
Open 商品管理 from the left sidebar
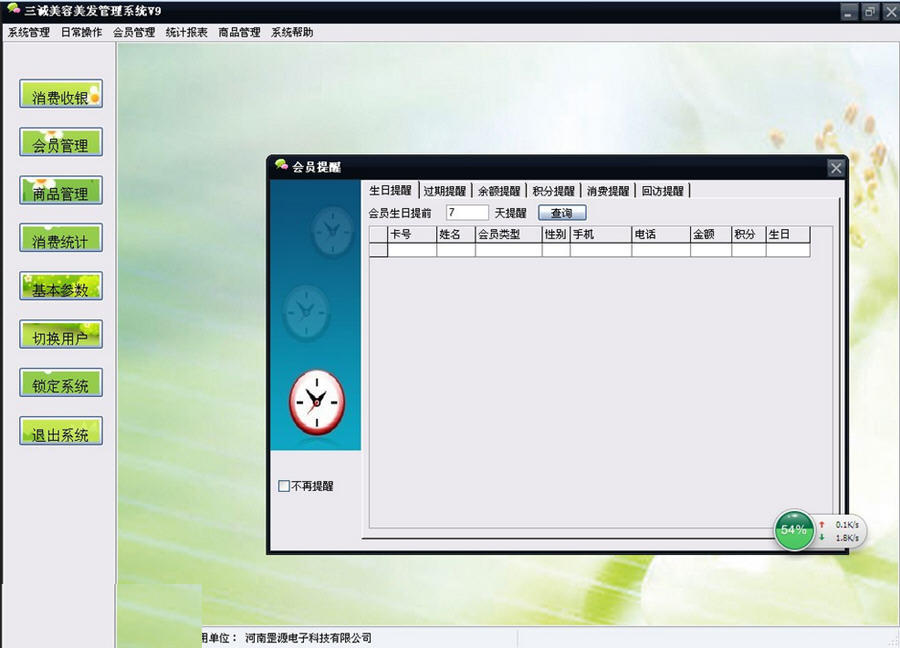point(61,191)
